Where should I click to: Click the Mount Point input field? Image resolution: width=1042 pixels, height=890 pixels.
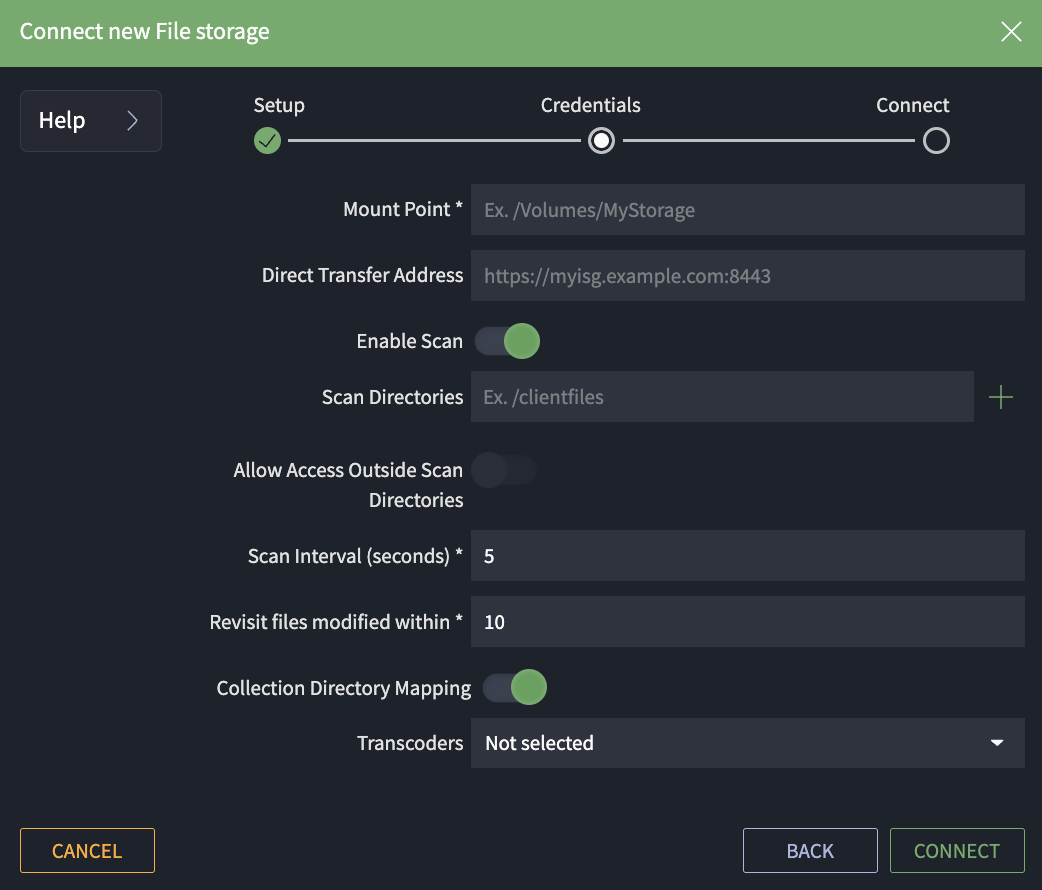point(748,209)
